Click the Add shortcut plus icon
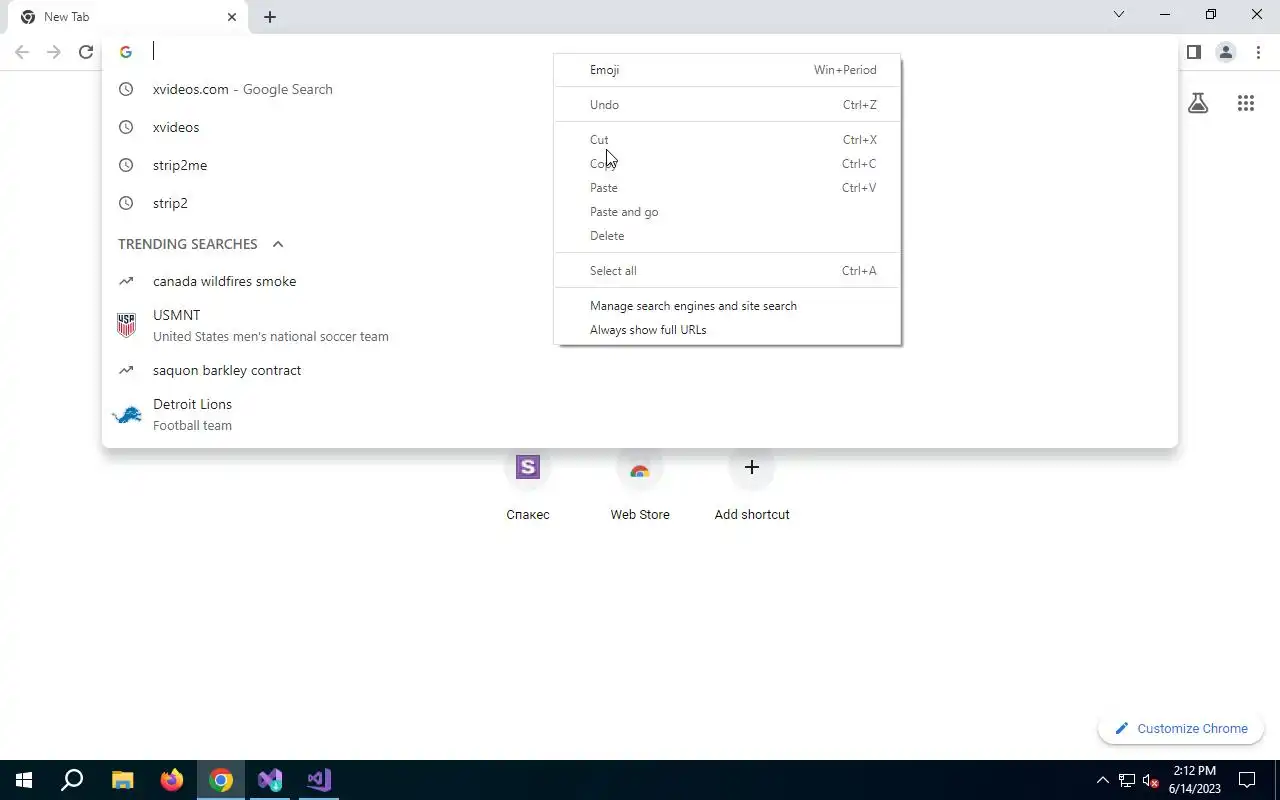 pyautogui.click(x=752, y=467)
